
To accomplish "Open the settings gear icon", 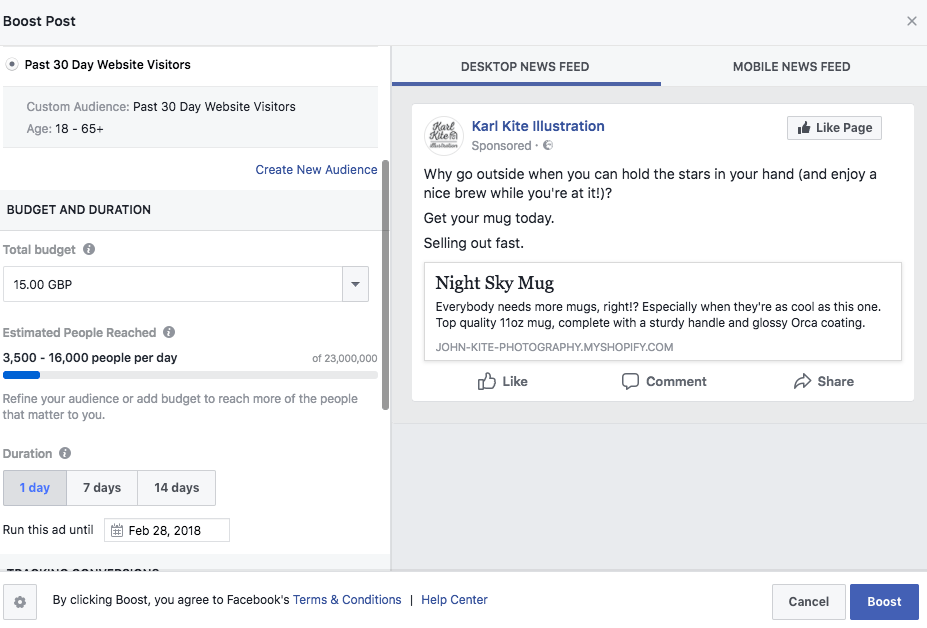I will 19,602.
